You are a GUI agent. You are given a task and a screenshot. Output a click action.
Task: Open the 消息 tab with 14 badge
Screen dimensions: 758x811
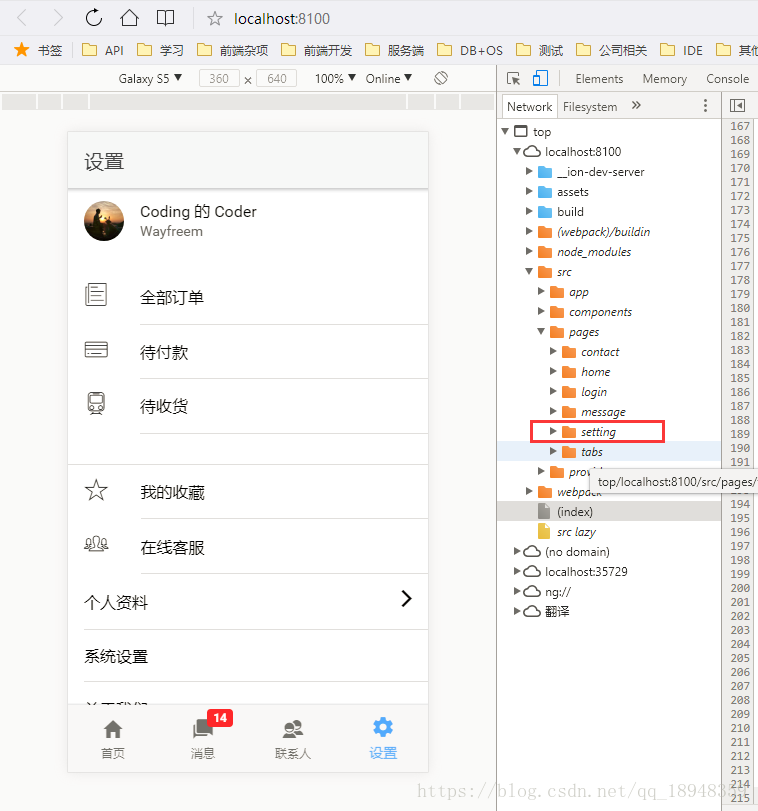203,739
